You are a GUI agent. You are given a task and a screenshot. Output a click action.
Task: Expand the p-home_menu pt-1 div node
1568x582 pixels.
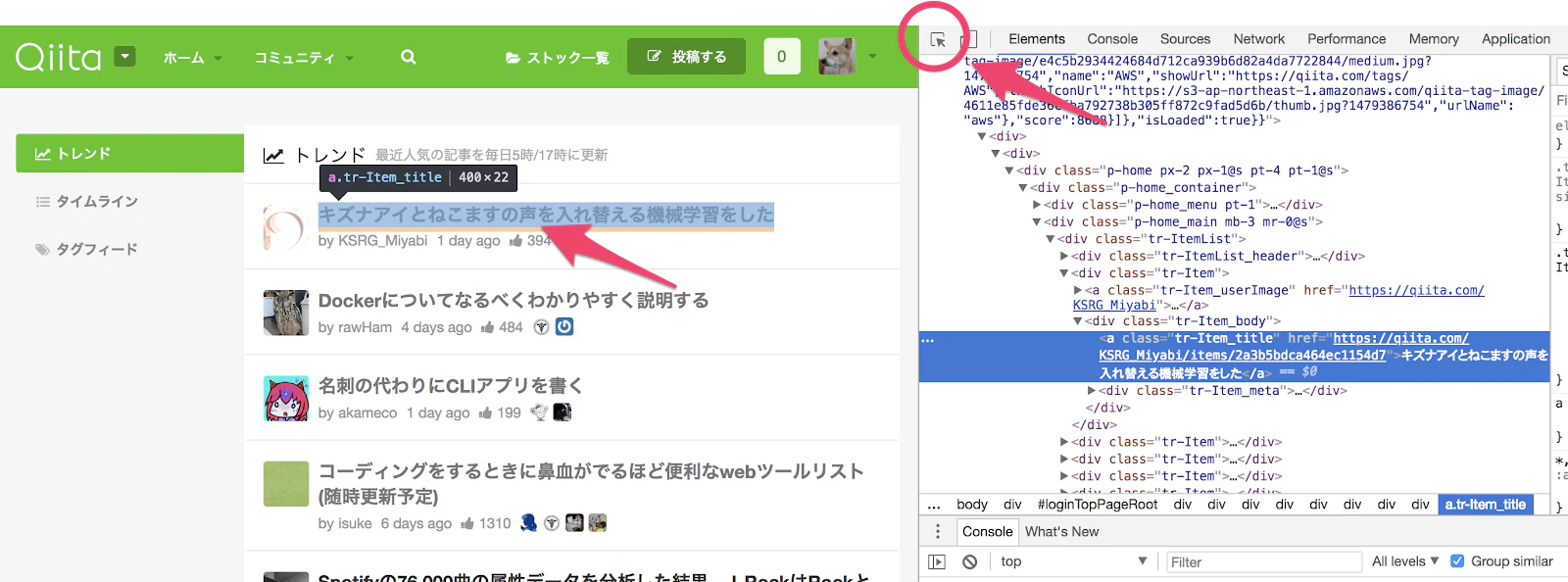click(1038, 205)
